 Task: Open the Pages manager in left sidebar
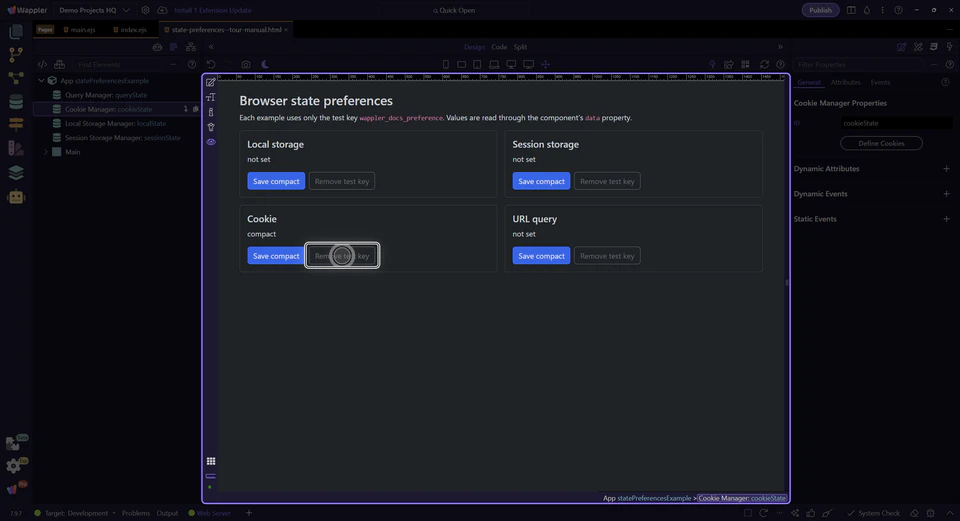coord(16,31)
